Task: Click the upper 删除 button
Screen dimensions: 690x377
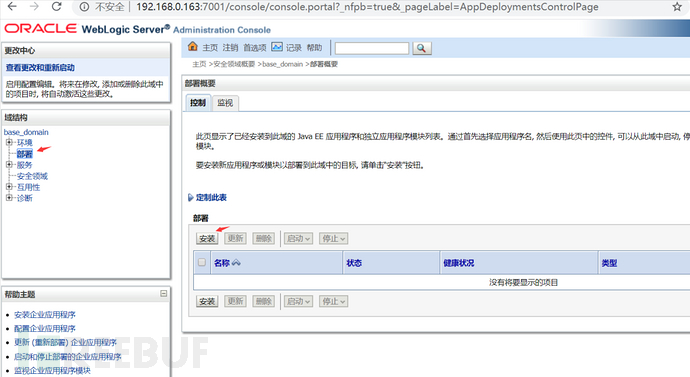Action: click(x=264, y=238)
